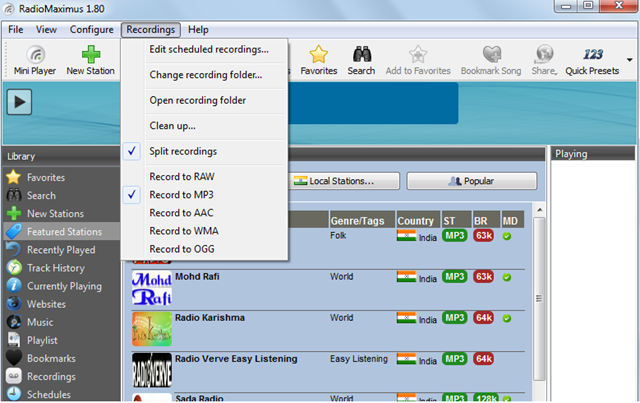Click the Mohd Rafi station logo
The height and width of the screenshot is (403, 640).
click(x=152, y=288)
